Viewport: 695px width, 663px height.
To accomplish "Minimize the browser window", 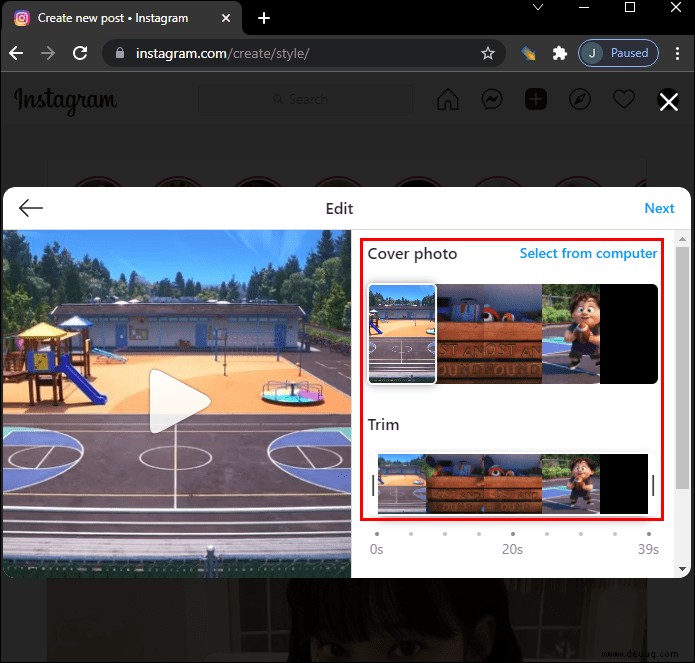I will pyautogui.click(x=584, y=8).
